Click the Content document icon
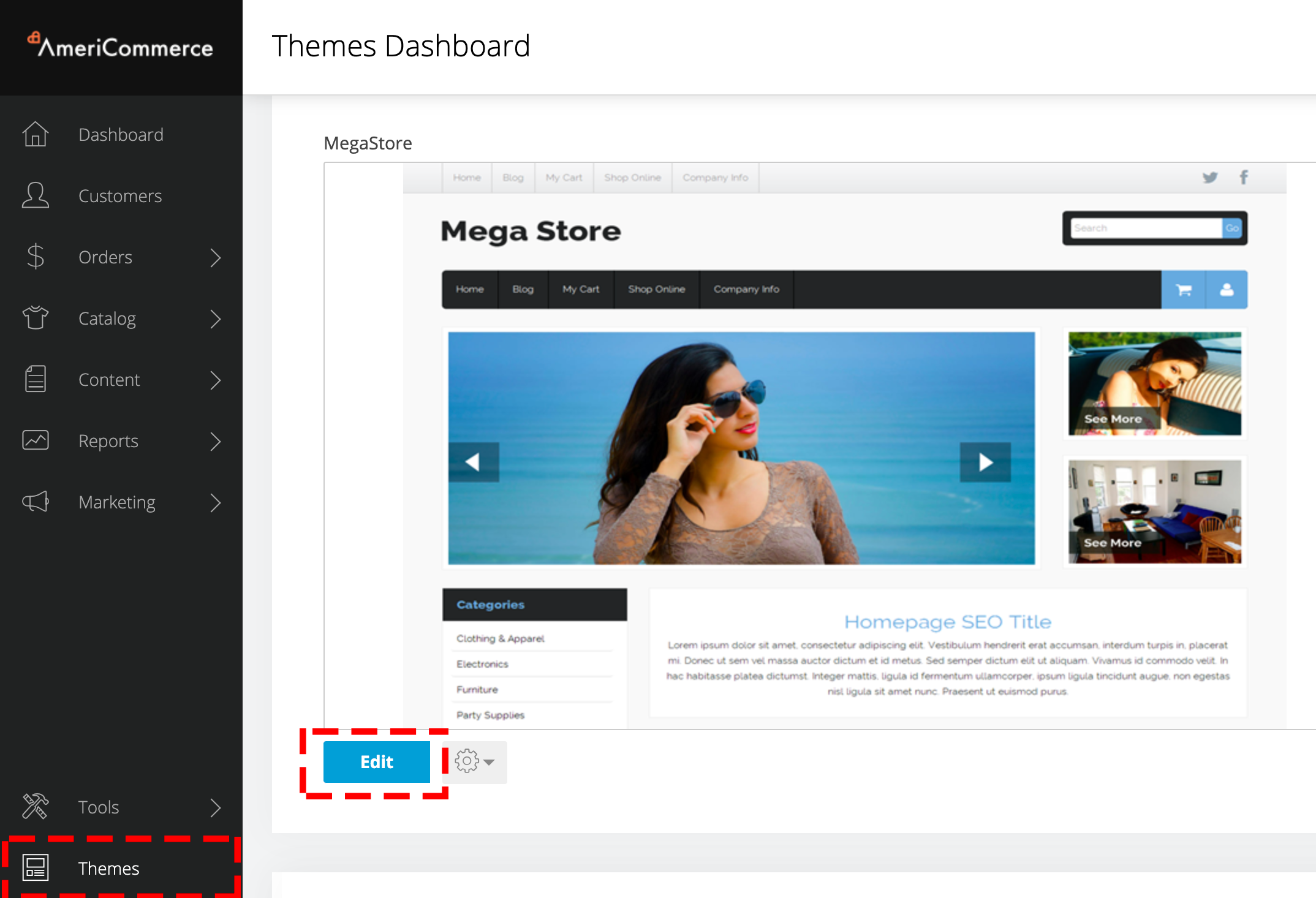Image resolution: width=1316 pixels, height=898 pixels. pyautogui.click(x=36, y=379)
